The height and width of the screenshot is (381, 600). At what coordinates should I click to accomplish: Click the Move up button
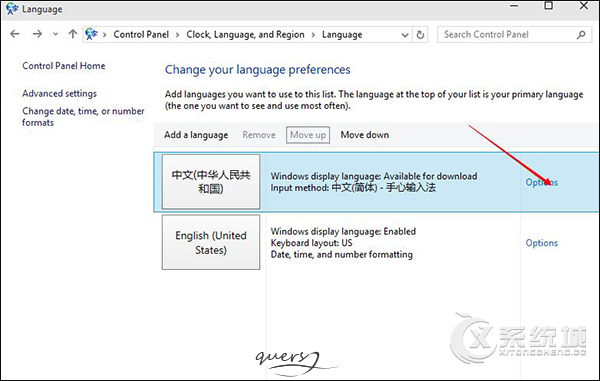click(x=308, y=135)
